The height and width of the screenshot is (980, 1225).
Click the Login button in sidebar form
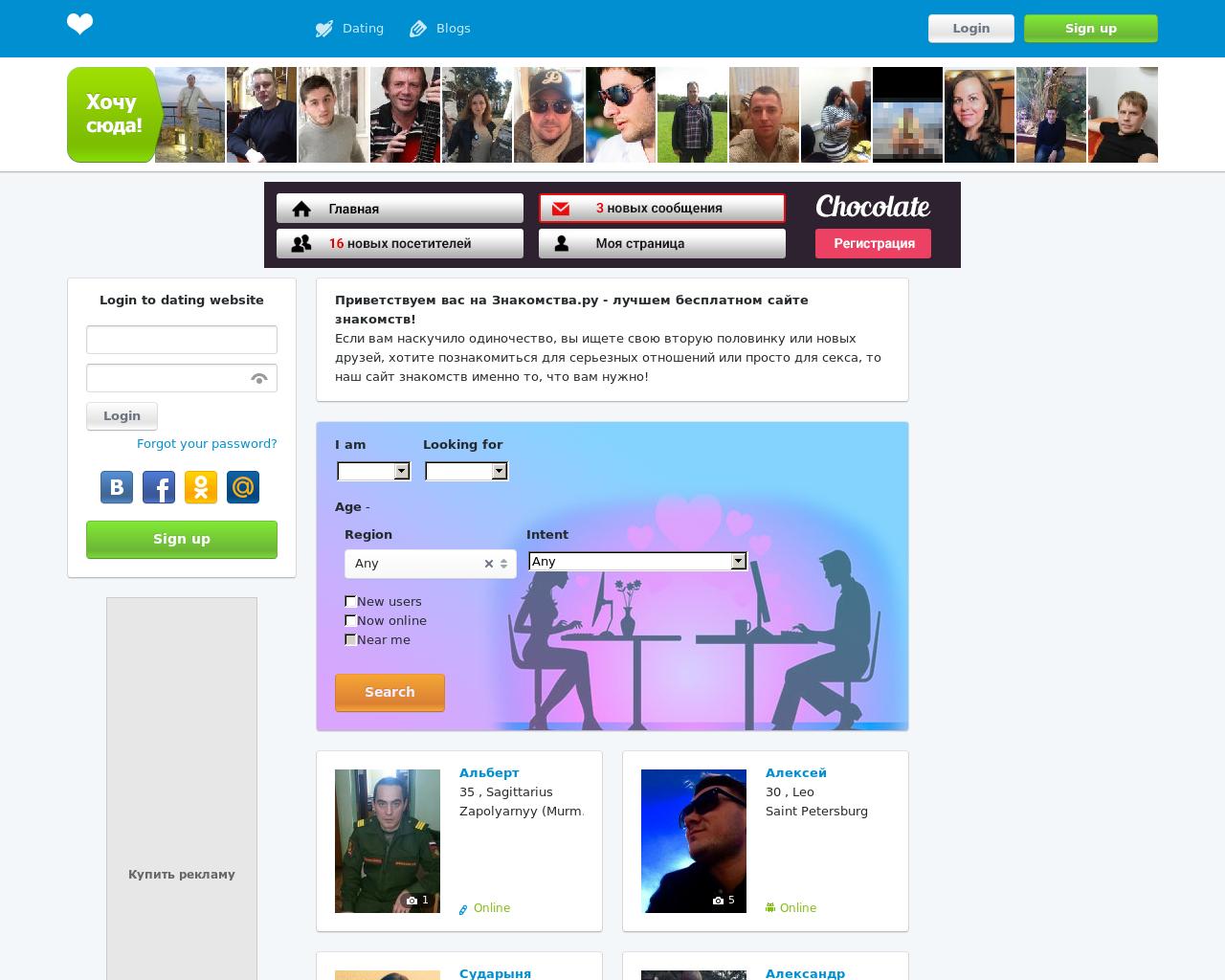(x=122, y=416)
